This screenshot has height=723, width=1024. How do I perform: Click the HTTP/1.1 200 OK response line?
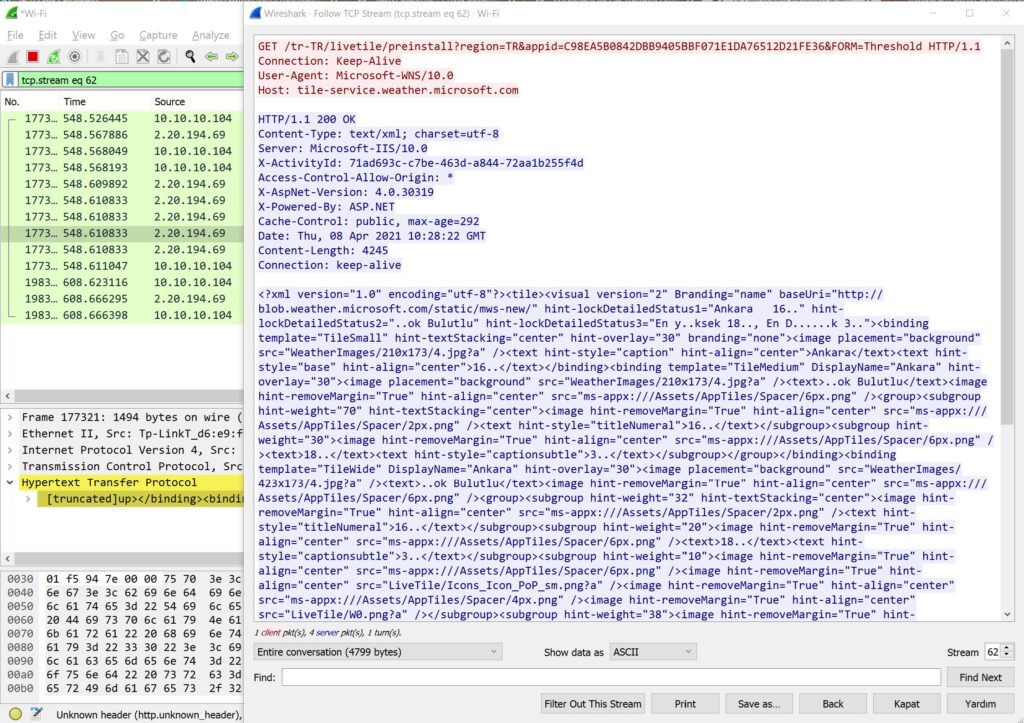[x=307, y=120]
